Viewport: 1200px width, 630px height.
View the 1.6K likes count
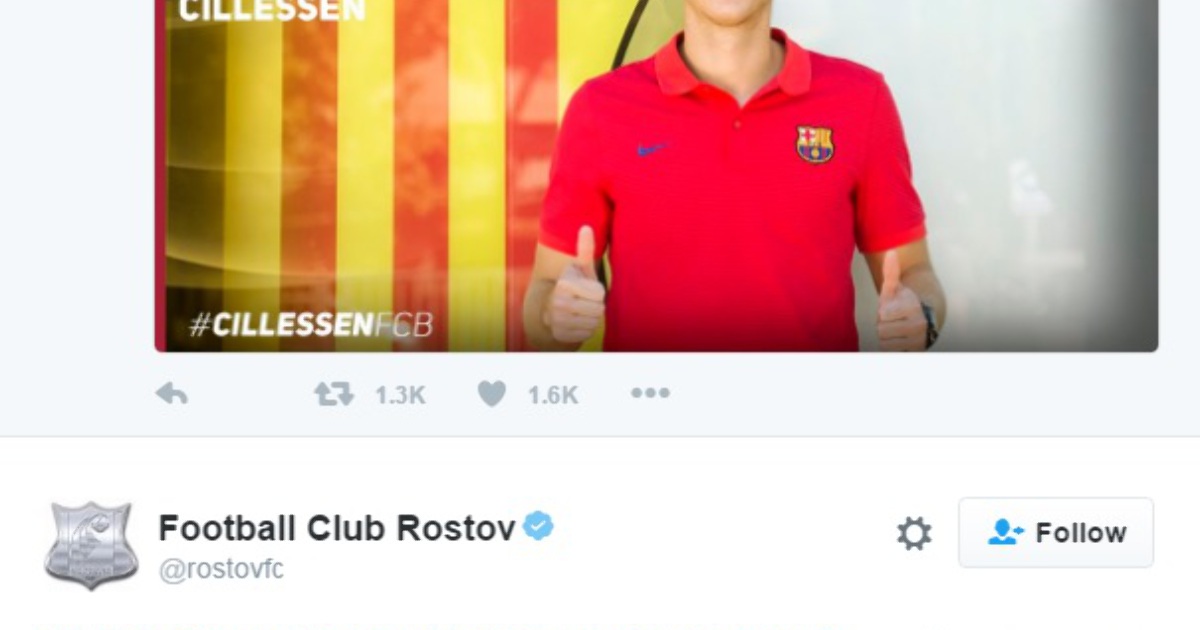[x=553, y=396]
